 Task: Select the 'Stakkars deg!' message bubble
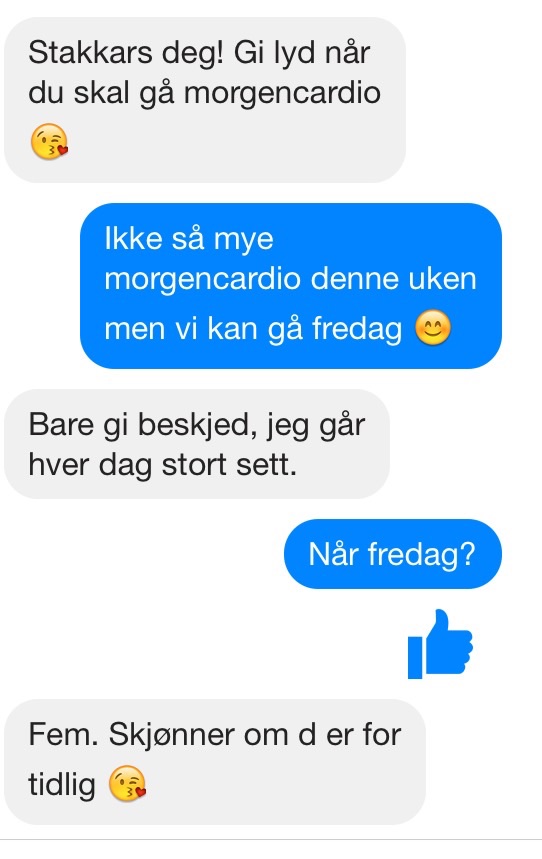(205, 100)
